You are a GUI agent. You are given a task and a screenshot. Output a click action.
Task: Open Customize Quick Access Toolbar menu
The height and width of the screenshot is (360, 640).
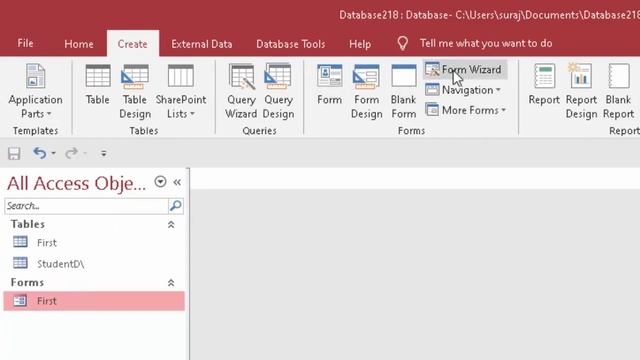click(104, 153)
